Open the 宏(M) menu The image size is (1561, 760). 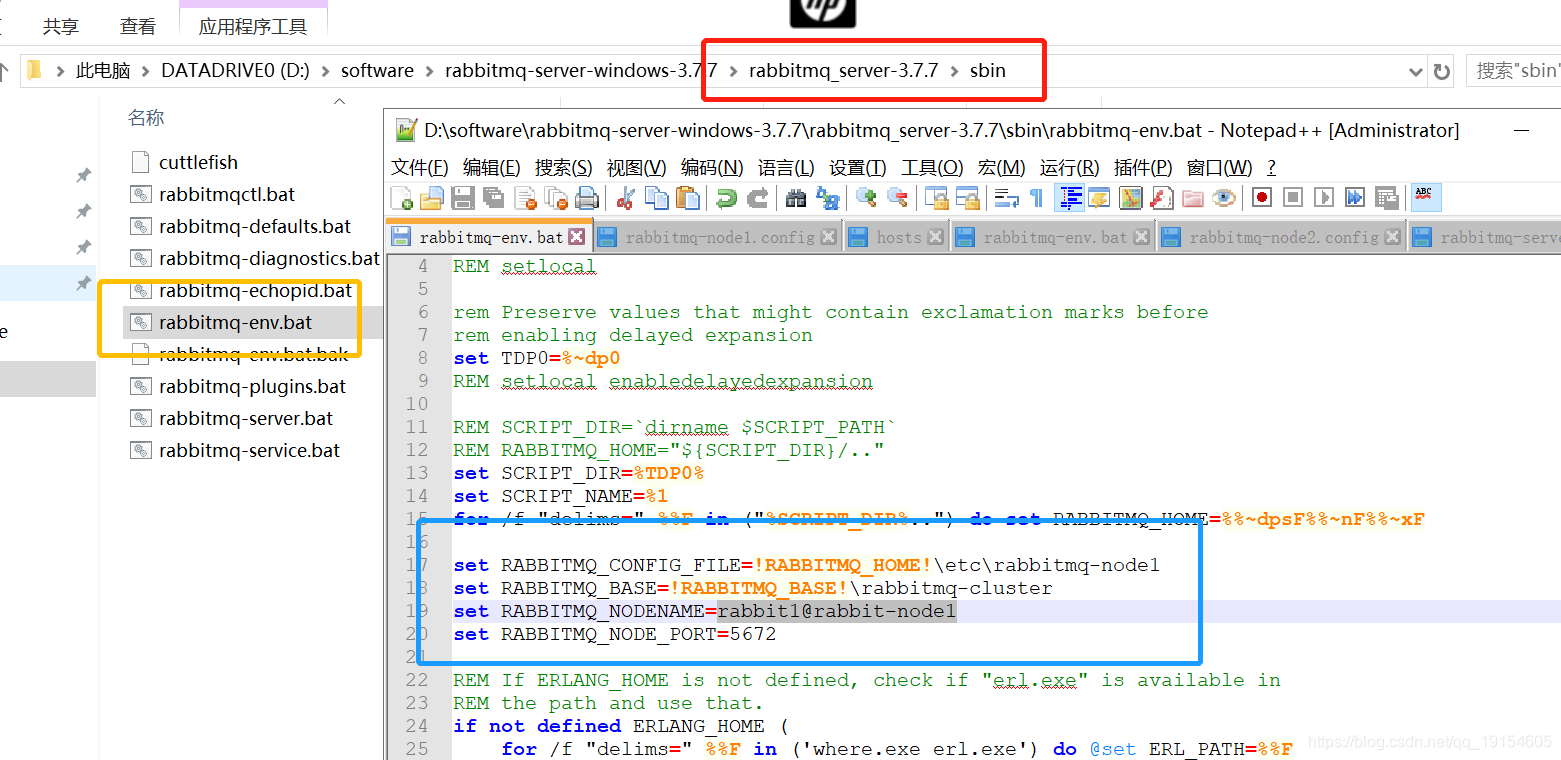coord(1001,167)
